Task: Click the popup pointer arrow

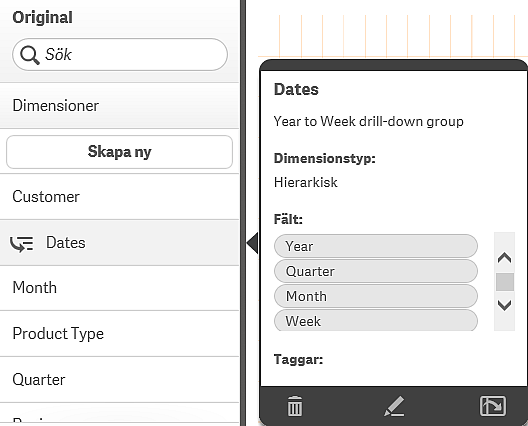Action: point(252,243)
